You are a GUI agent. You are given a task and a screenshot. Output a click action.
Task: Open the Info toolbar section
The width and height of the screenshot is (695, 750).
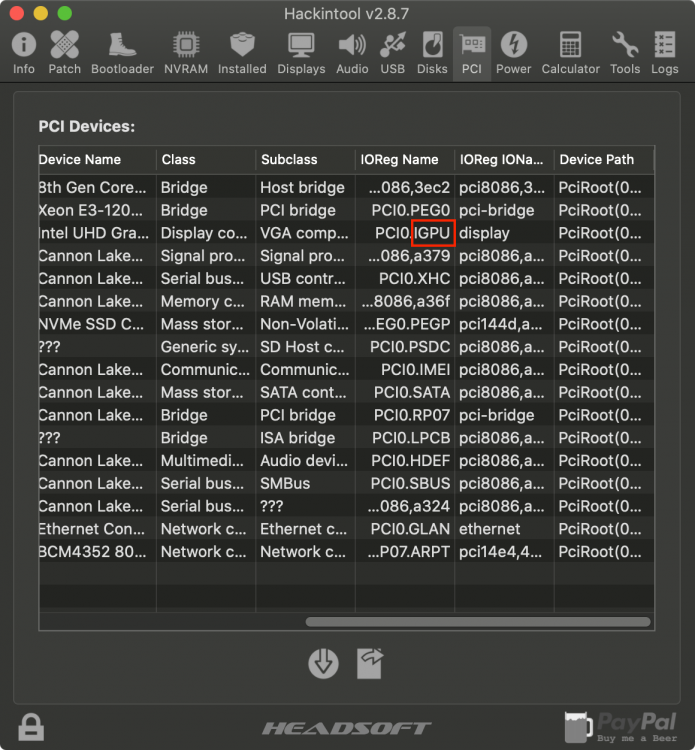pyautogui.click(x=23, y=53)
